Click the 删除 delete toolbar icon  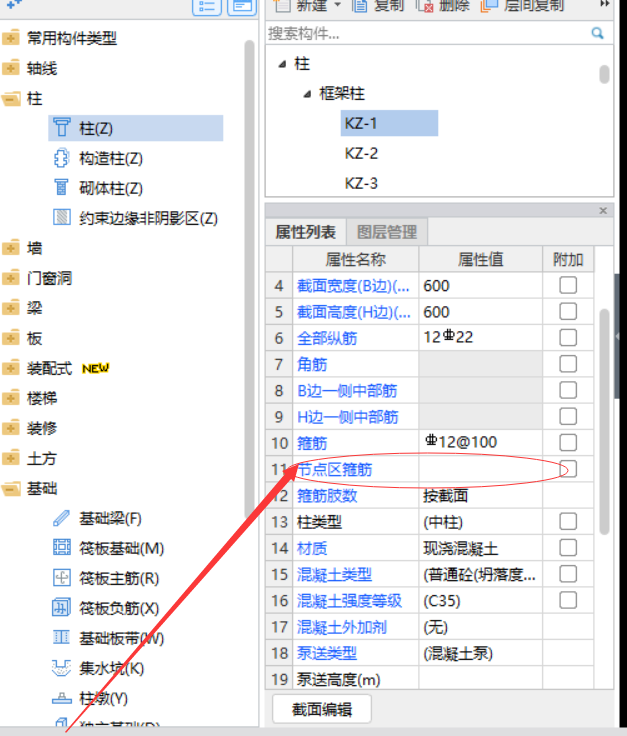(x=425, y=6)
